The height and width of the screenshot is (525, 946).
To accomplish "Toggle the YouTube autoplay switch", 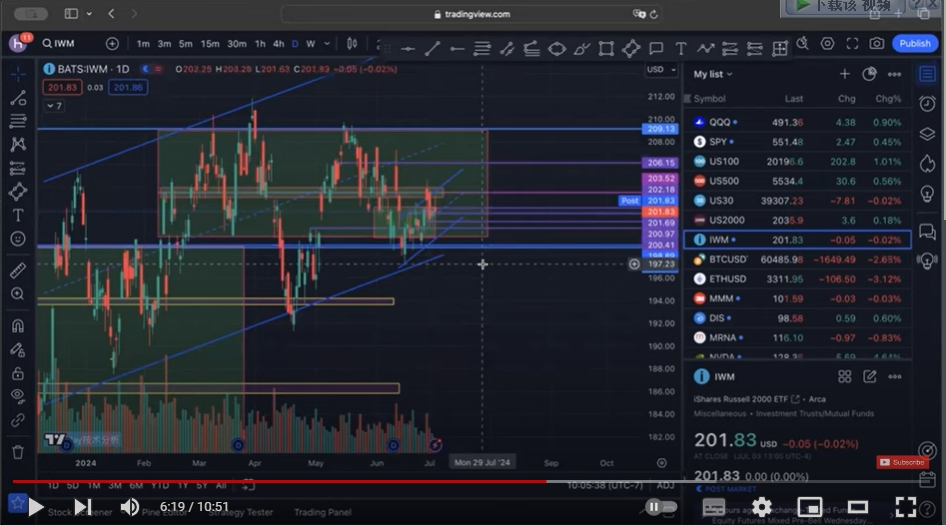I will [661, 507].
